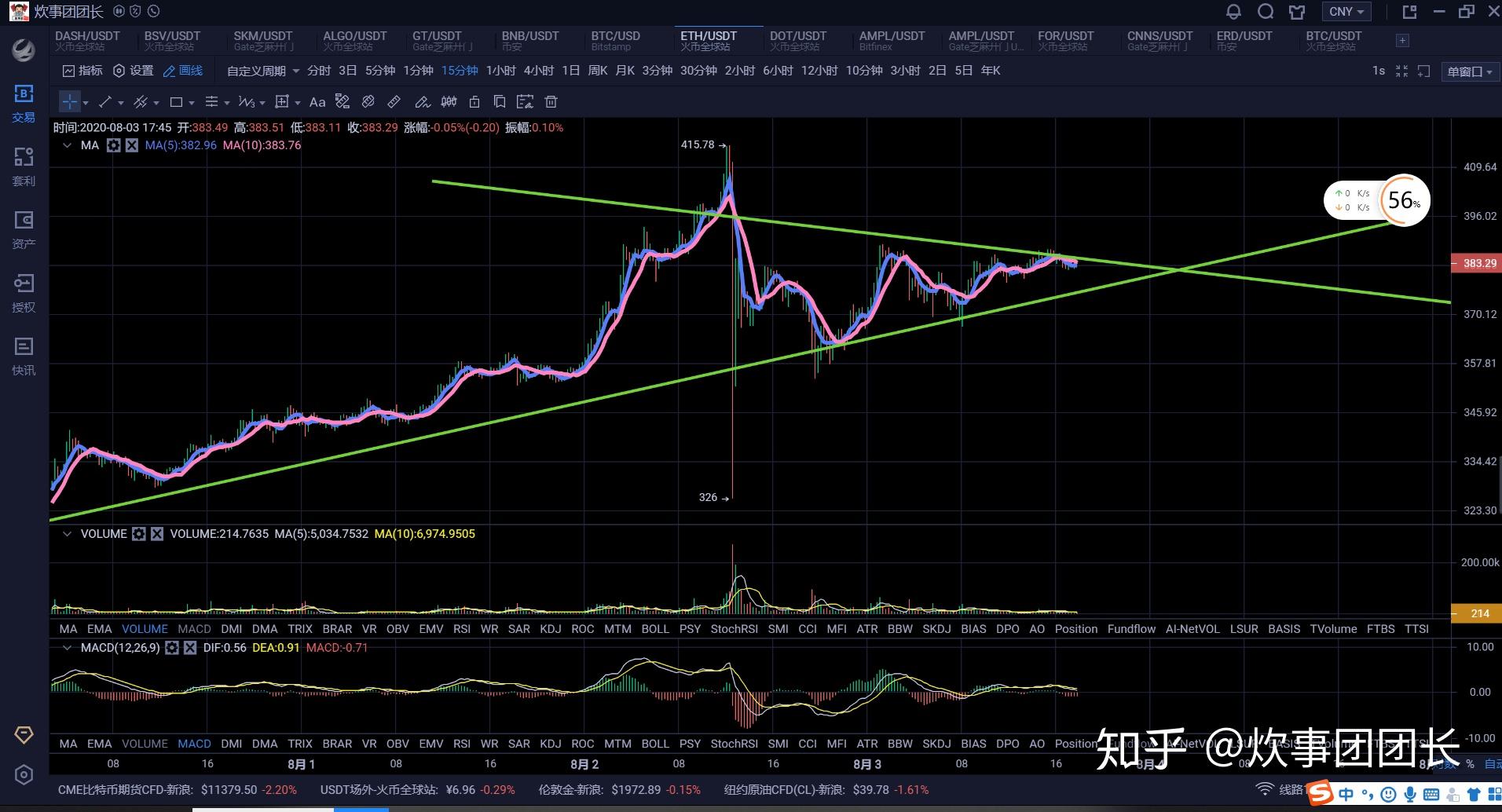Click the trash icon to delete drawings
Image resolution: width=1502 pixels, height=812 pixels.
pos(551,102)
